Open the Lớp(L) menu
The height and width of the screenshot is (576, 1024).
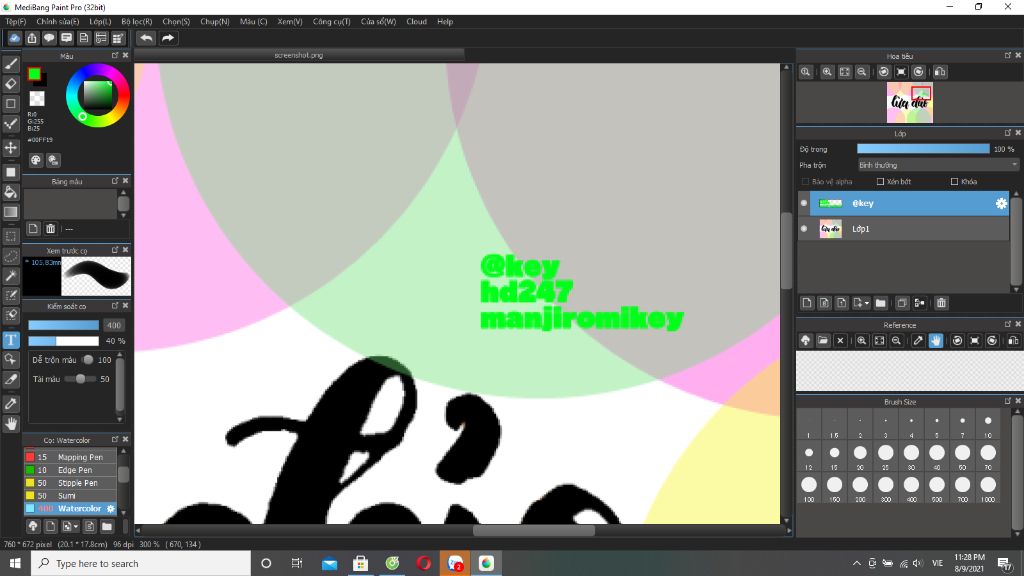[100, 22]
